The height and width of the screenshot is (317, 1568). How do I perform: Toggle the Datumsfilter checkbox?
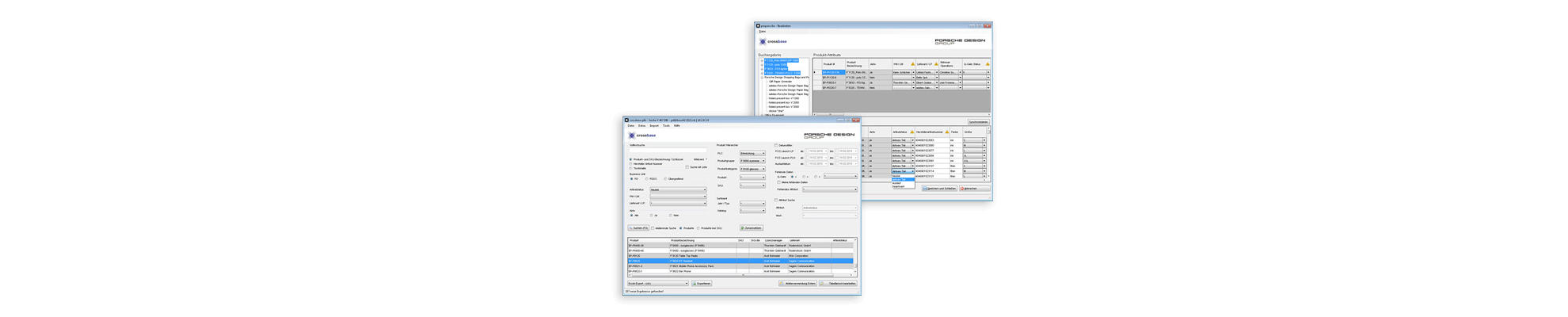click(777, 146)
